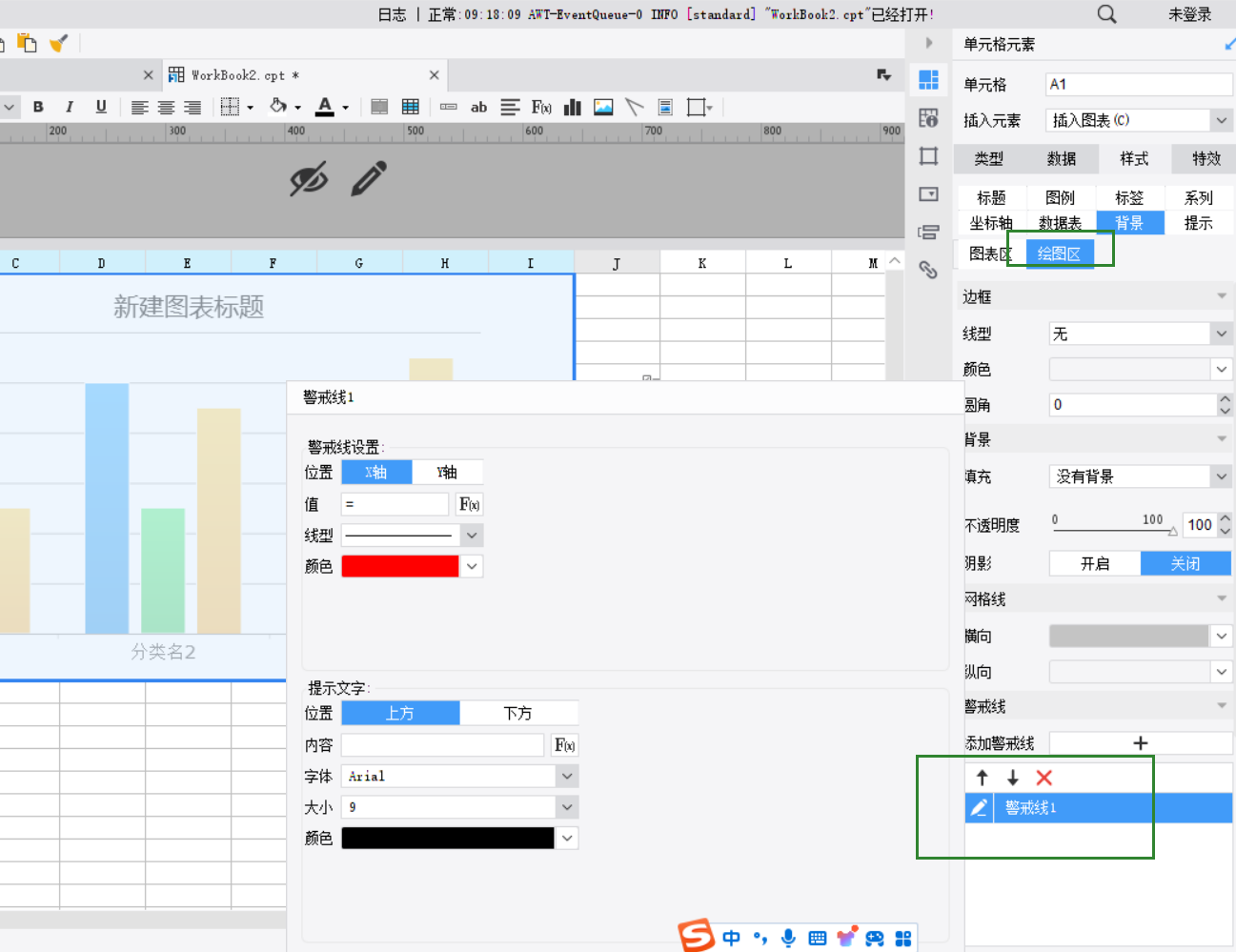Set warning line position to X轴
This screenshot has width=1236, height=952.
[x=376, y=472]
